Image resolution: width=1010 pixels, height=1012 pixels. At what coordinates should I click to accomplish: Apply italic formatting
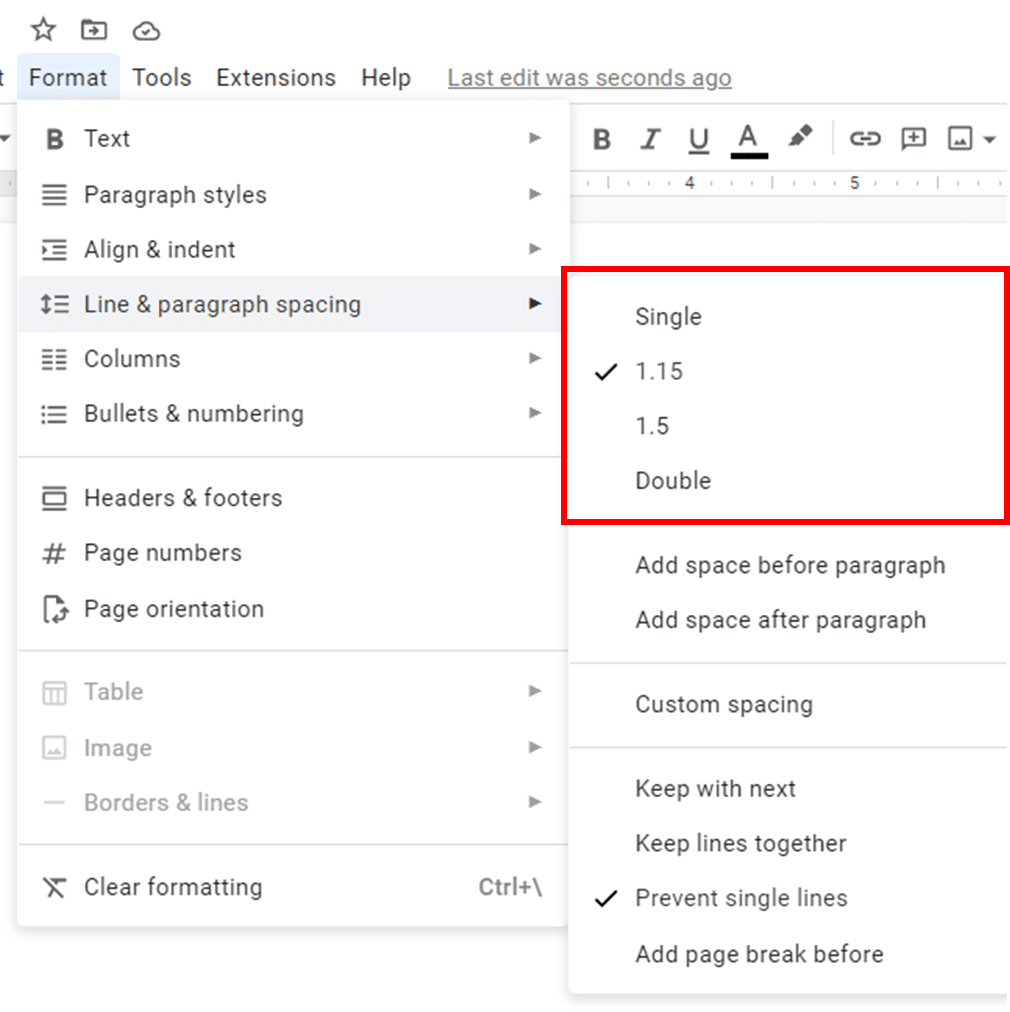(x=650, y=139)
